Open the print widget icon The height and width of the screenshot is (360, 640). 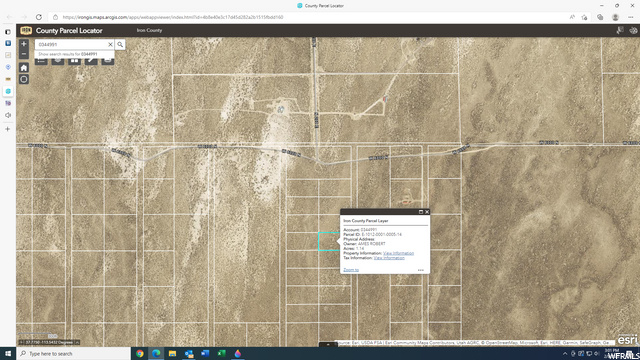(108, 61)
